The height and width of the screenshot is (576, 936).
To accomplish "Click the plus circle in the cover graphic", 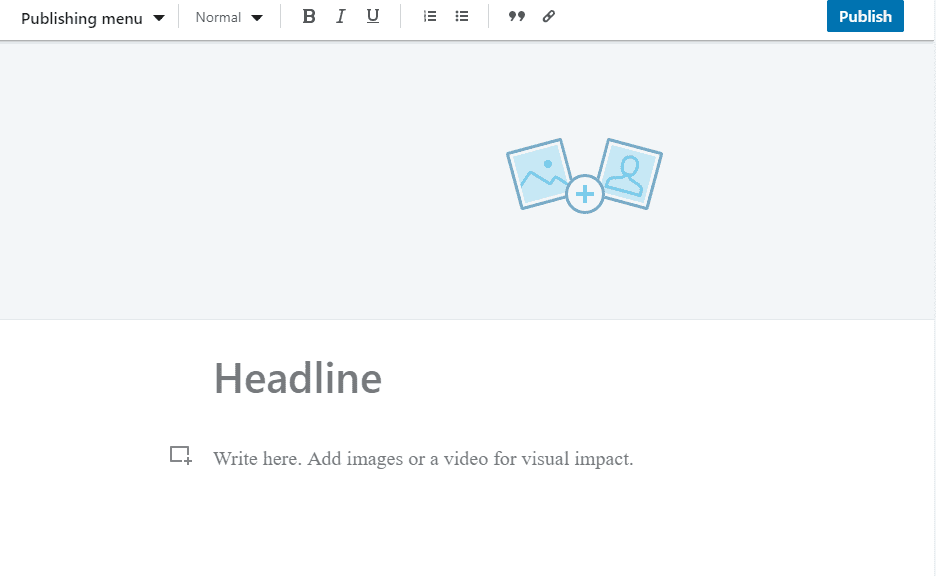I will coord(583,192).
